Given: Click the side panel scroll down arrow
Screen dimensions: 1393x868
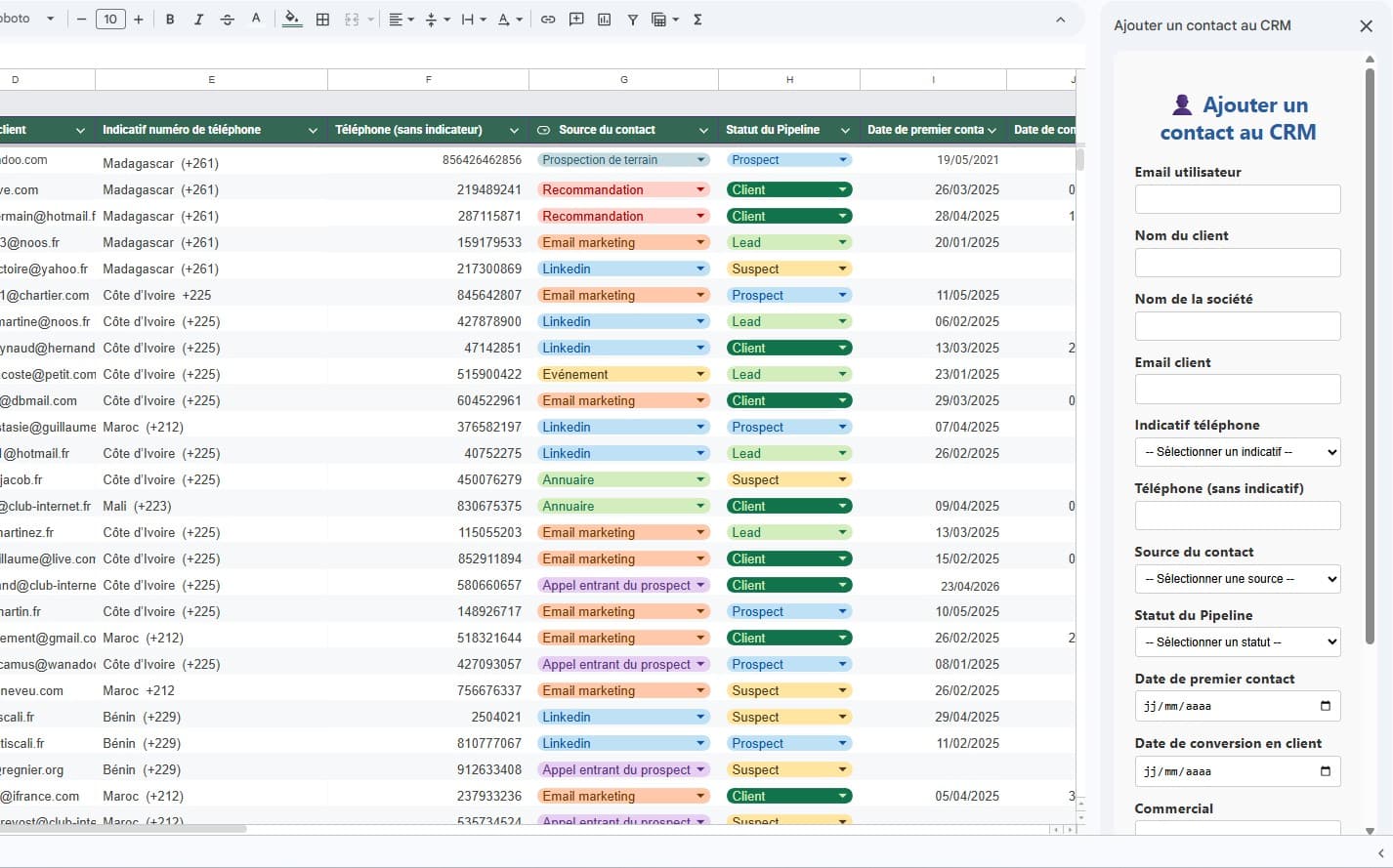Looking at the screenshot, I should (1370, 831).
